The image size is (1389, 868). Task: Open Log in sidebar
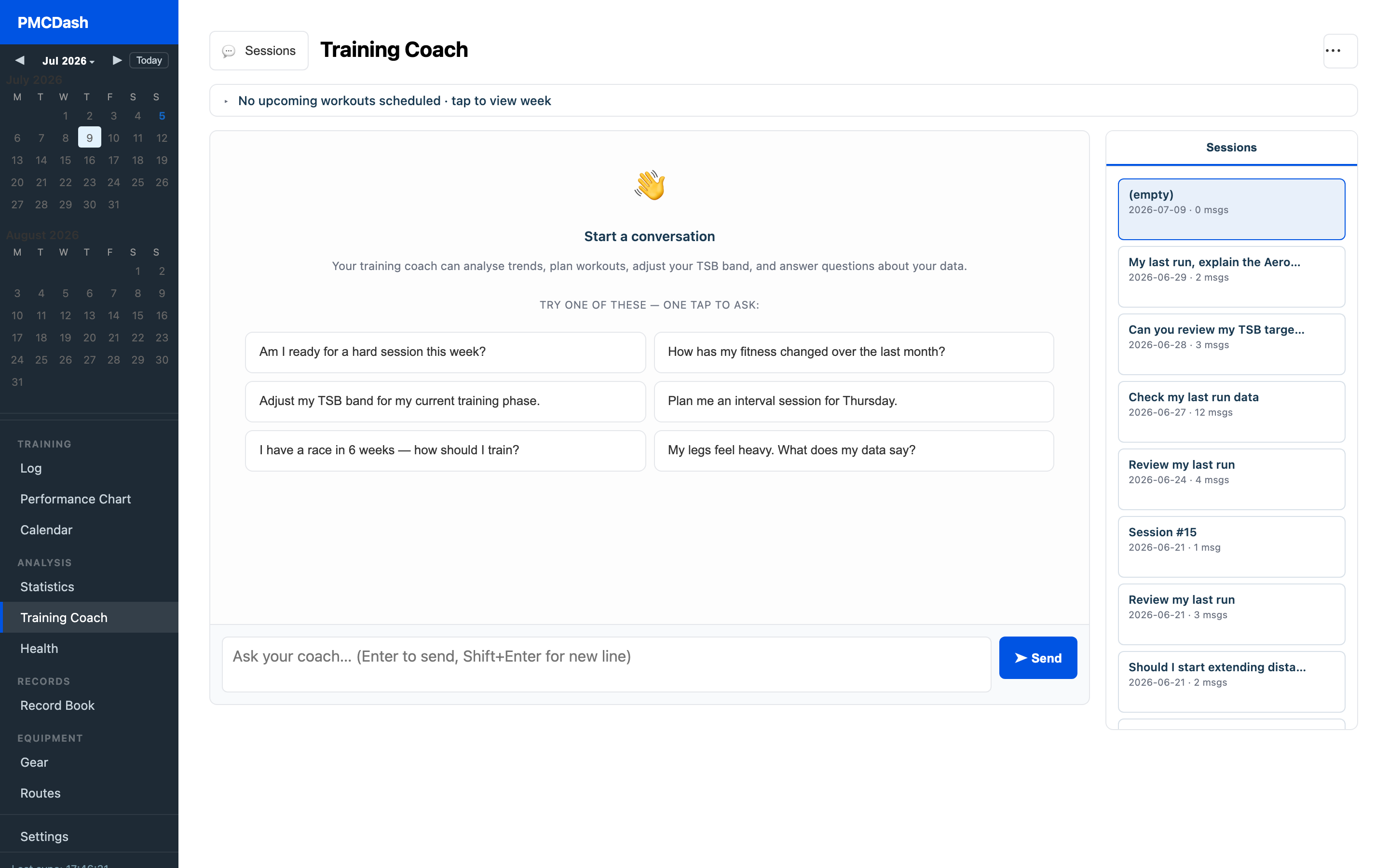point(89,468)
